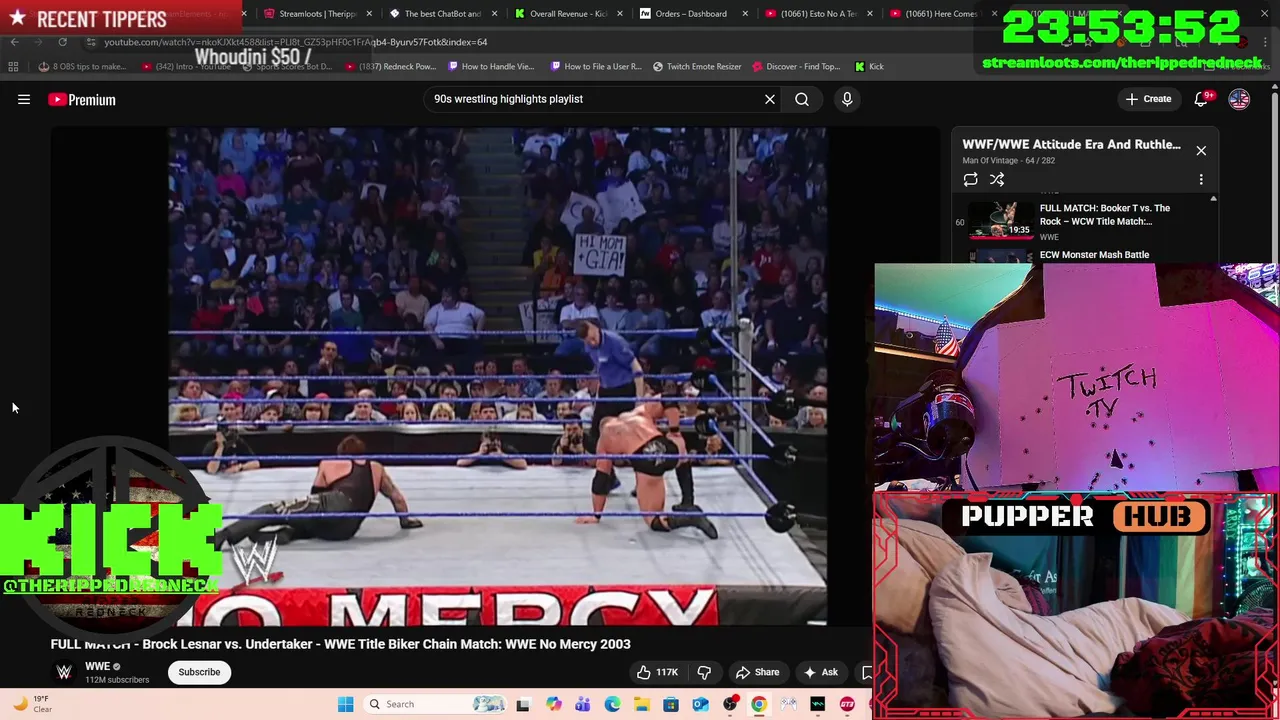Image resolution: width=1280 pixels, height=720 pixels.
Task: Close the Streamloots tab
Action: click(x=369, y=14)
